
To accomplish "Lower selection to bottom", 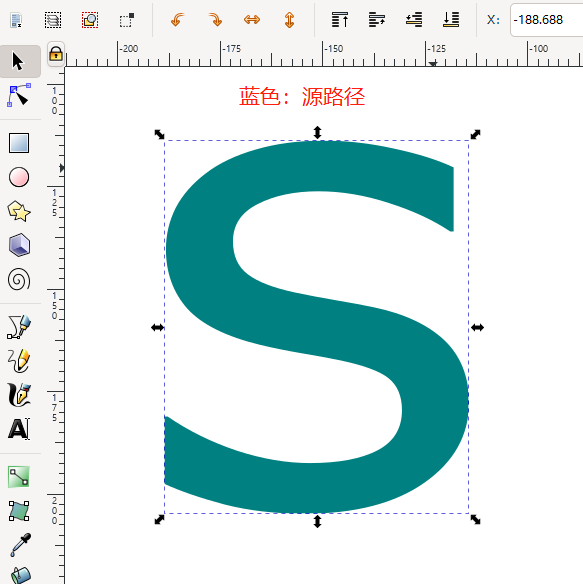I will pyautogui.click(x=451, y=20).
